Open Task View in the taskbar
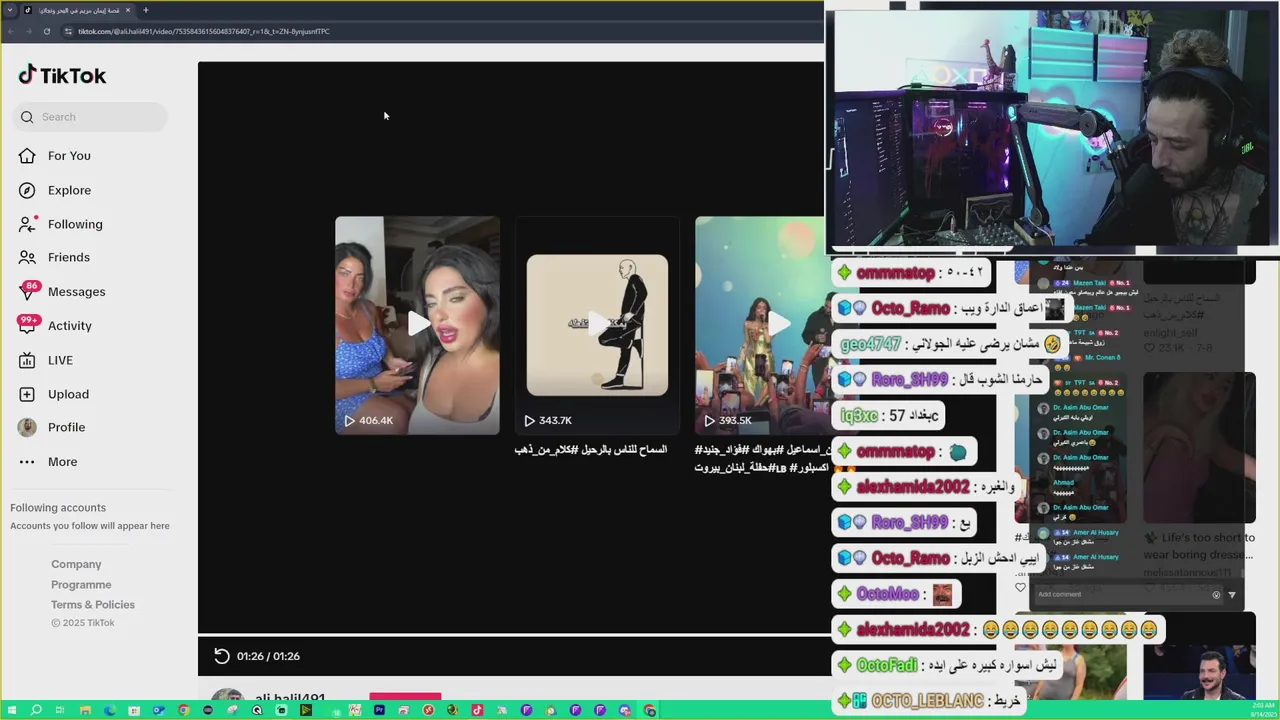The height and width of the screenshot is (720, 1280). coord(60,710)
